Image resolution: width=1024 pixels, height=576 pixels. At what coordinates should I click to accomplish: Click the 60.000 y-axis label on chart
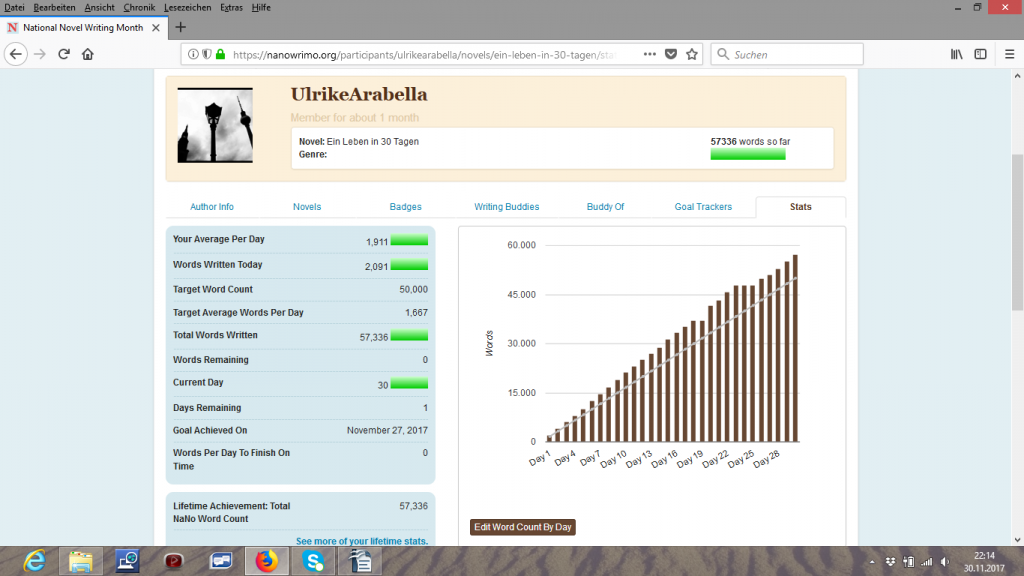521,245
